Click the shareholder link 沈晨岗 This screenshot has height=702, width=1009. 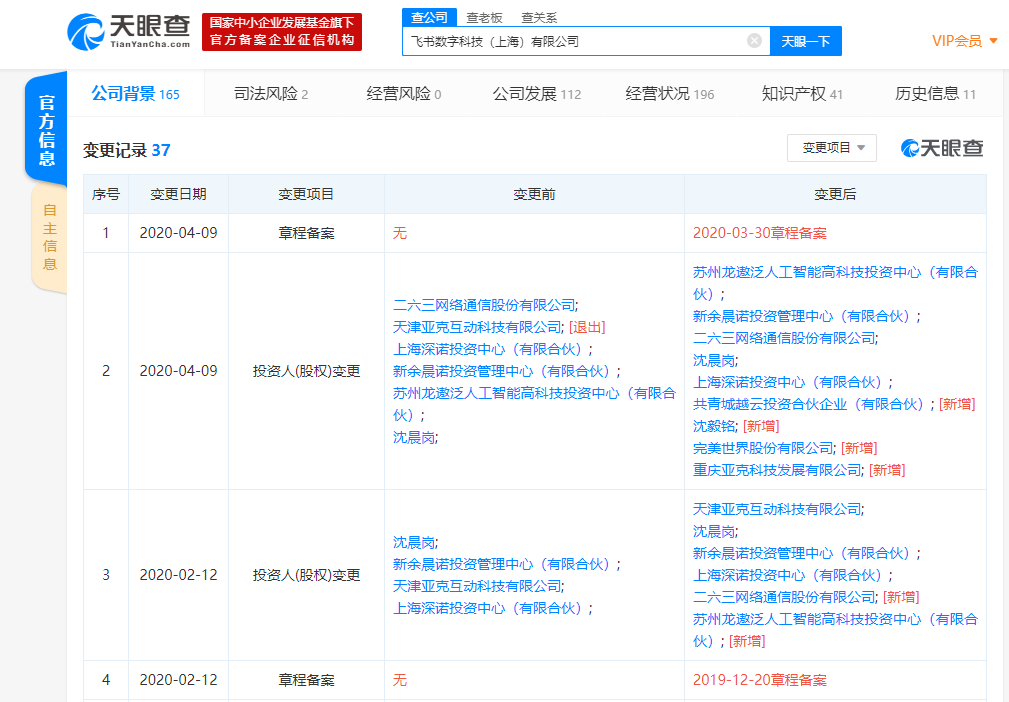tap(712, 357)
